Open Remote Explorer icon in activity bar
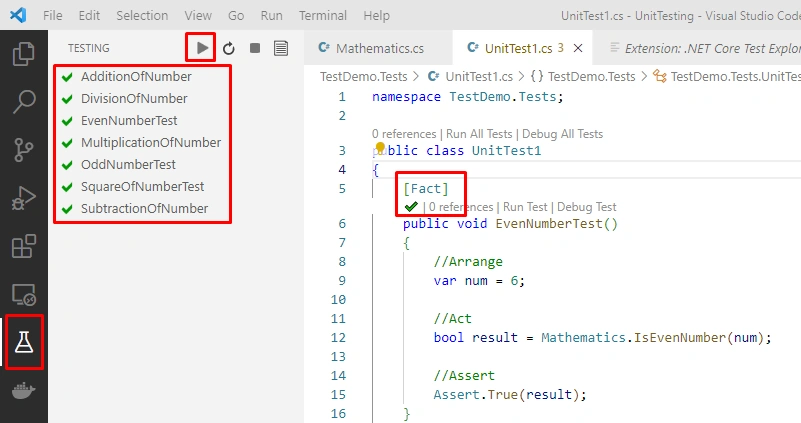 click(x=23, y=294)
